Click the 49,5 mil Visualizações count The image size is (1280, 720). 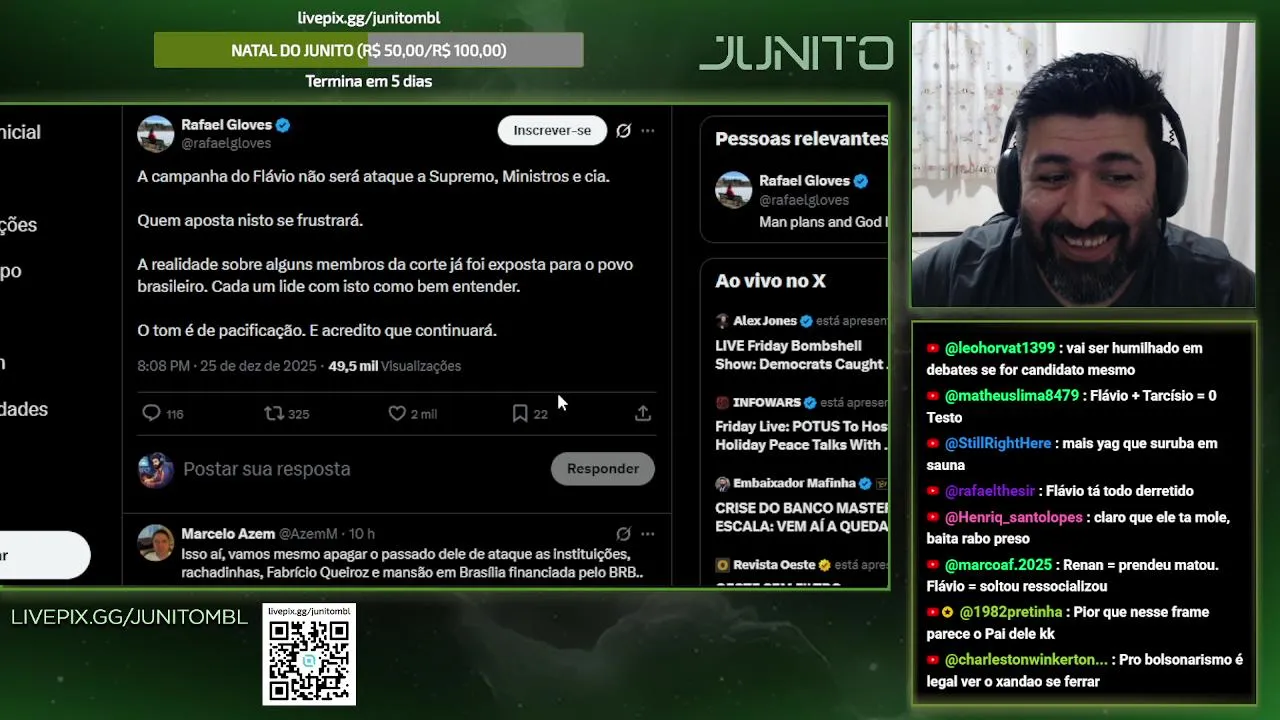coord(394,366)
